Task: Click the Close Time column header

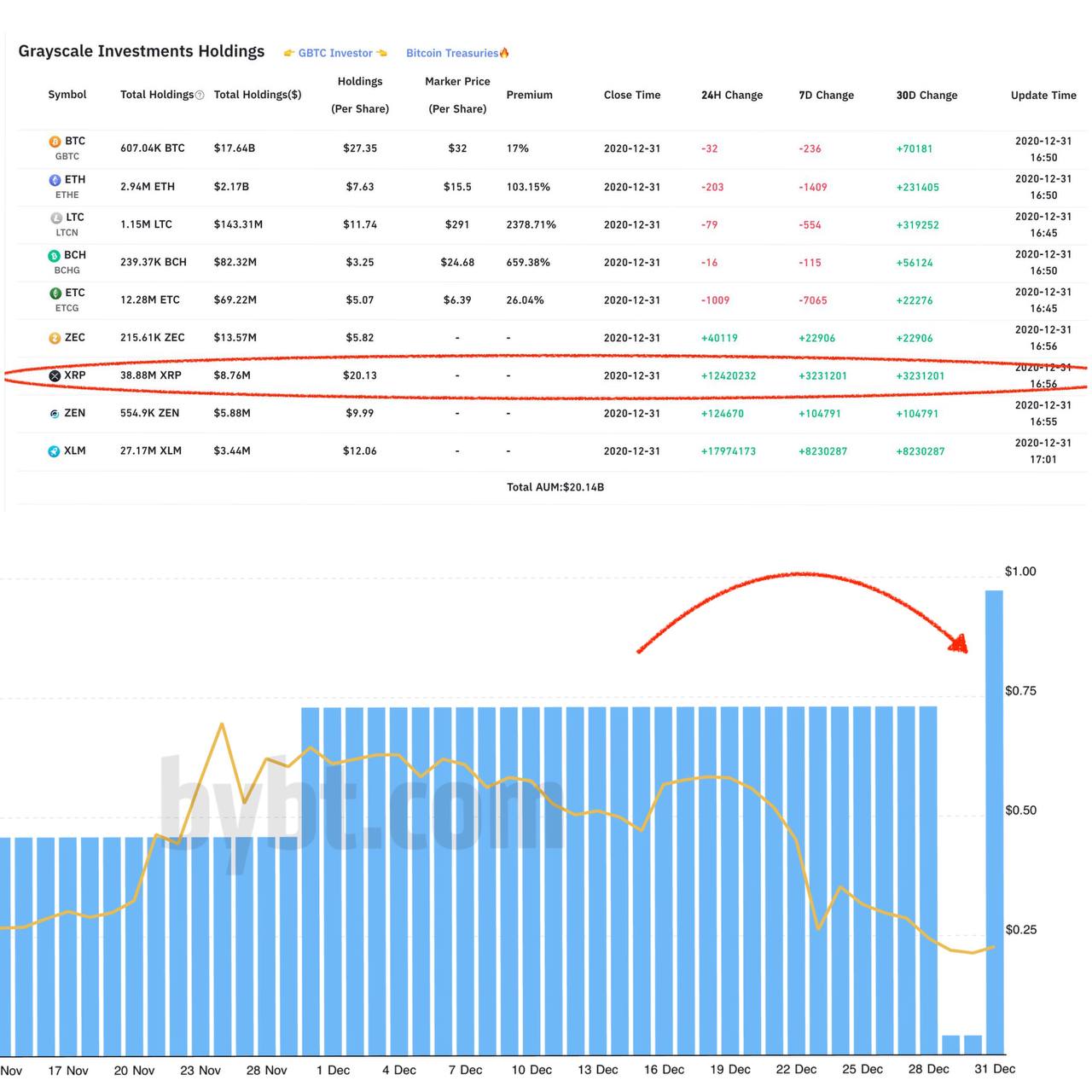Action: [632, 95]
